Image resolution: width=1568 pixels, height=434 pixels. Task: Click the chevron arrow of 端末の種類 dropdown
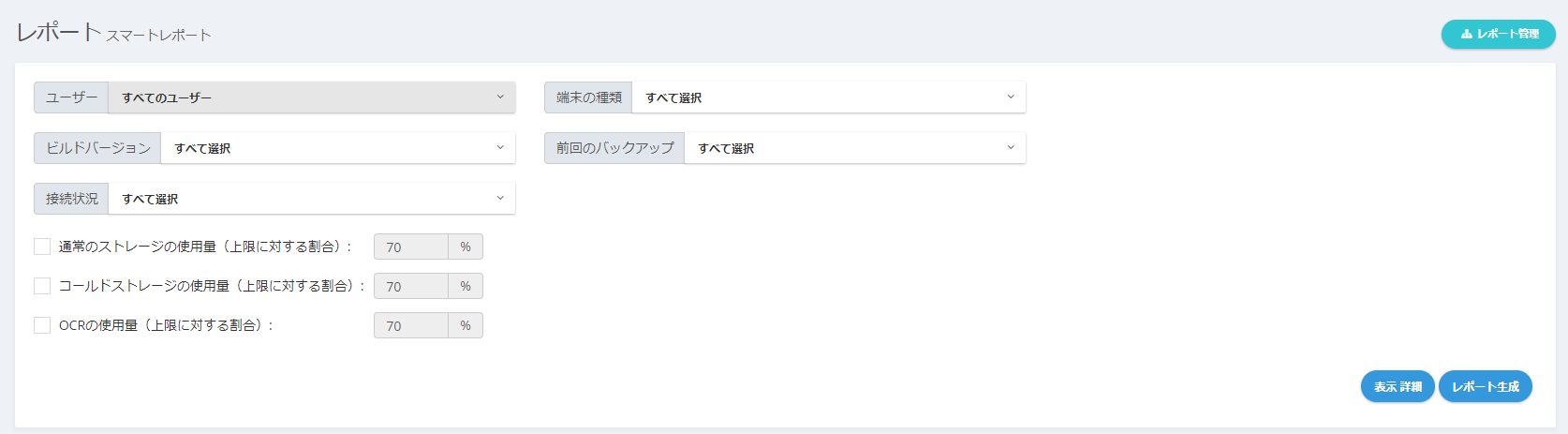(x=1011, y=97)
